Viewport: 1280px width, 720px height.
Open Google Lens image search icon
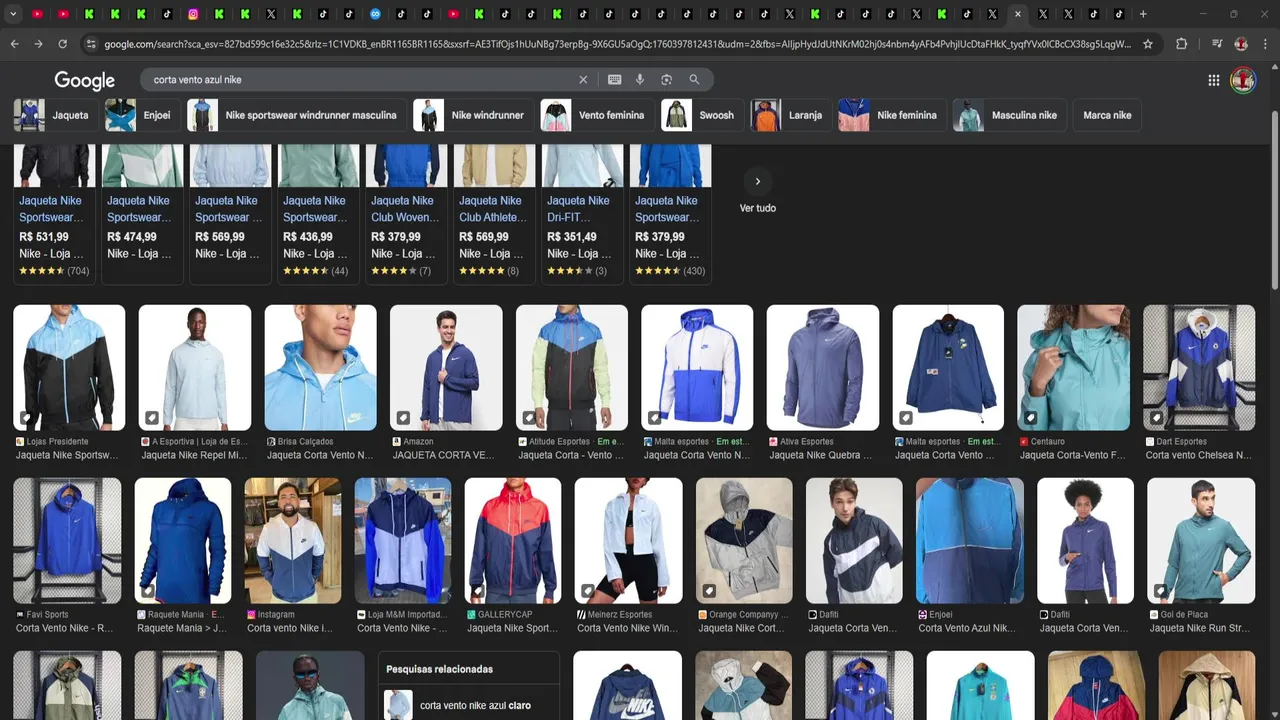pos(667,80)
